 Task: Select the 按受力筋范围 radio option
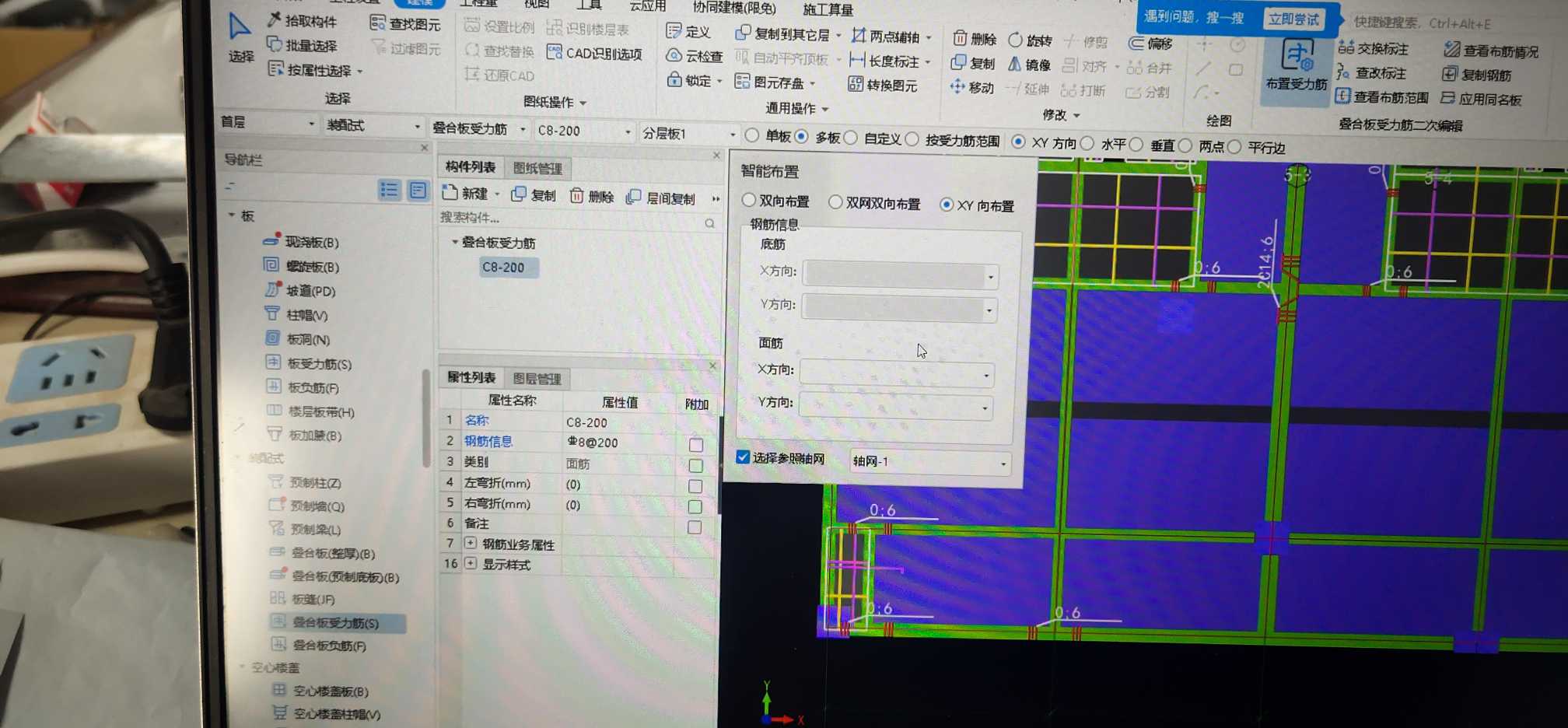912,139
